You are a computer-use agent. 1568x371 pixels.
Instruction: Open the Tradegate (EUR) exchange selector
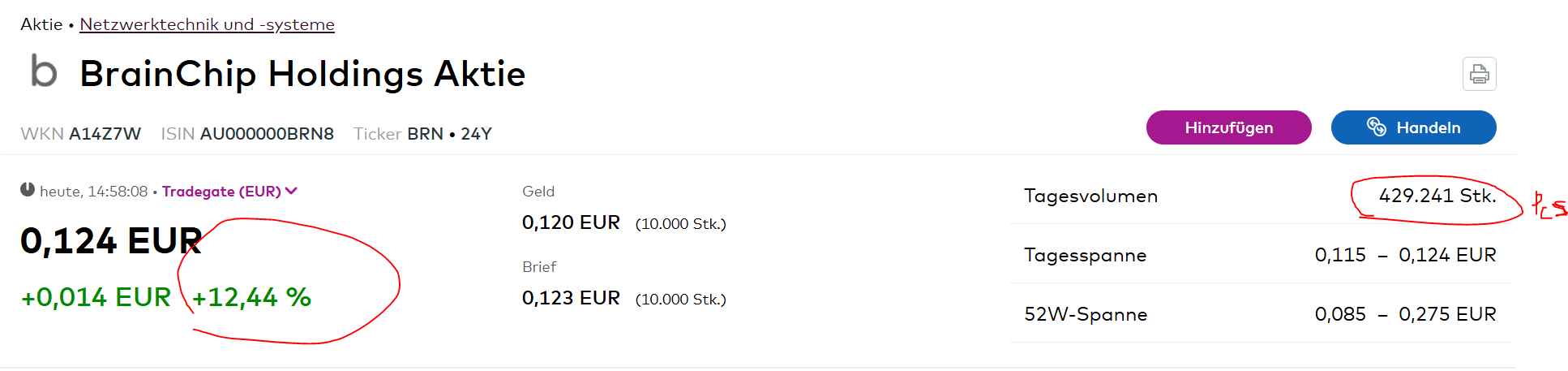pyautogui.click(x=229, y=191)
